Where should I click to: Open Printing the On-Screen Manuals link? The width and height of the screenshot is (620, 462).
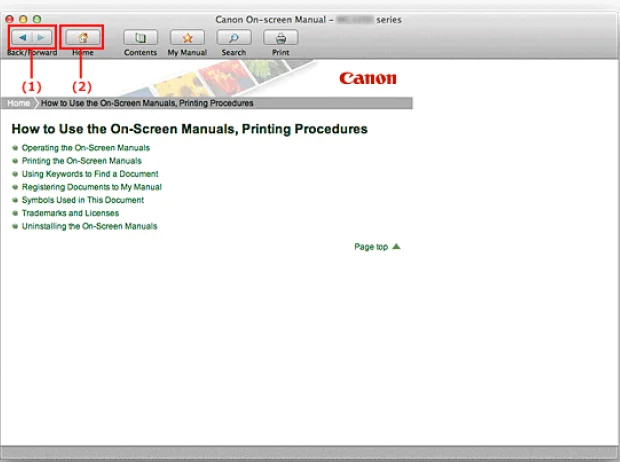pos(81,161)
